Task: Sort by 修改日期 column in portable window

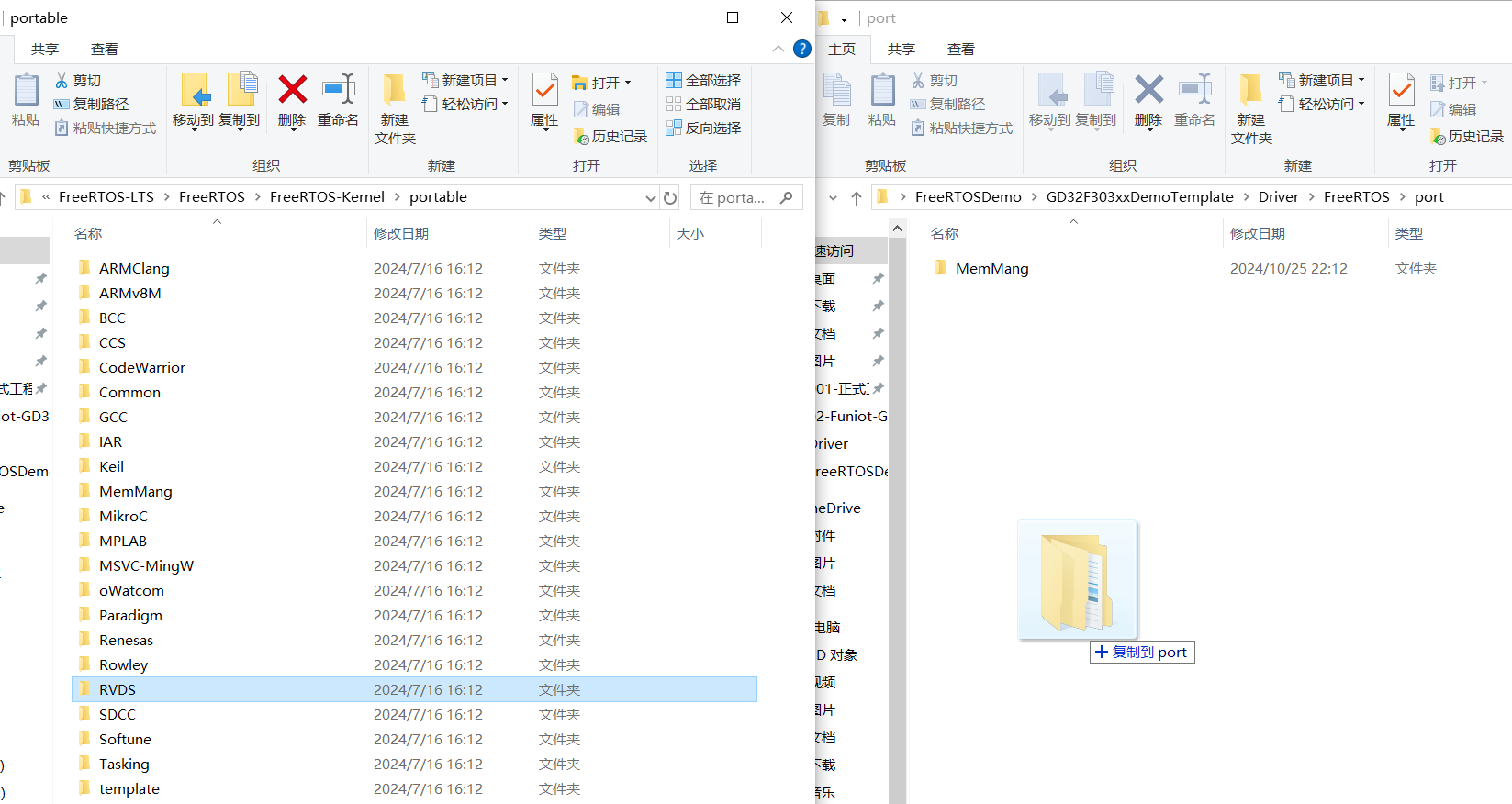Action: point(401,234)
